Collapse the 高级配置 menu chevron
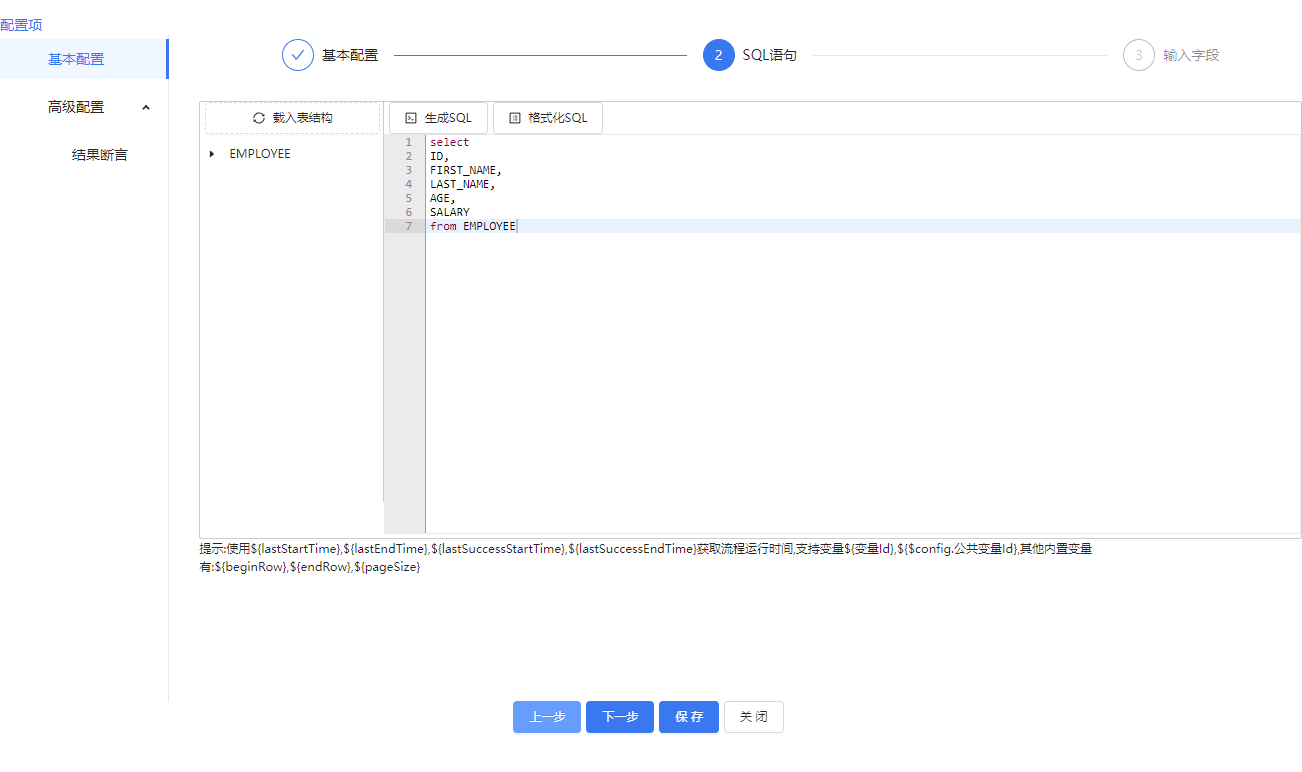Screen dimensions: 1302x772 [x=146, y=107]
